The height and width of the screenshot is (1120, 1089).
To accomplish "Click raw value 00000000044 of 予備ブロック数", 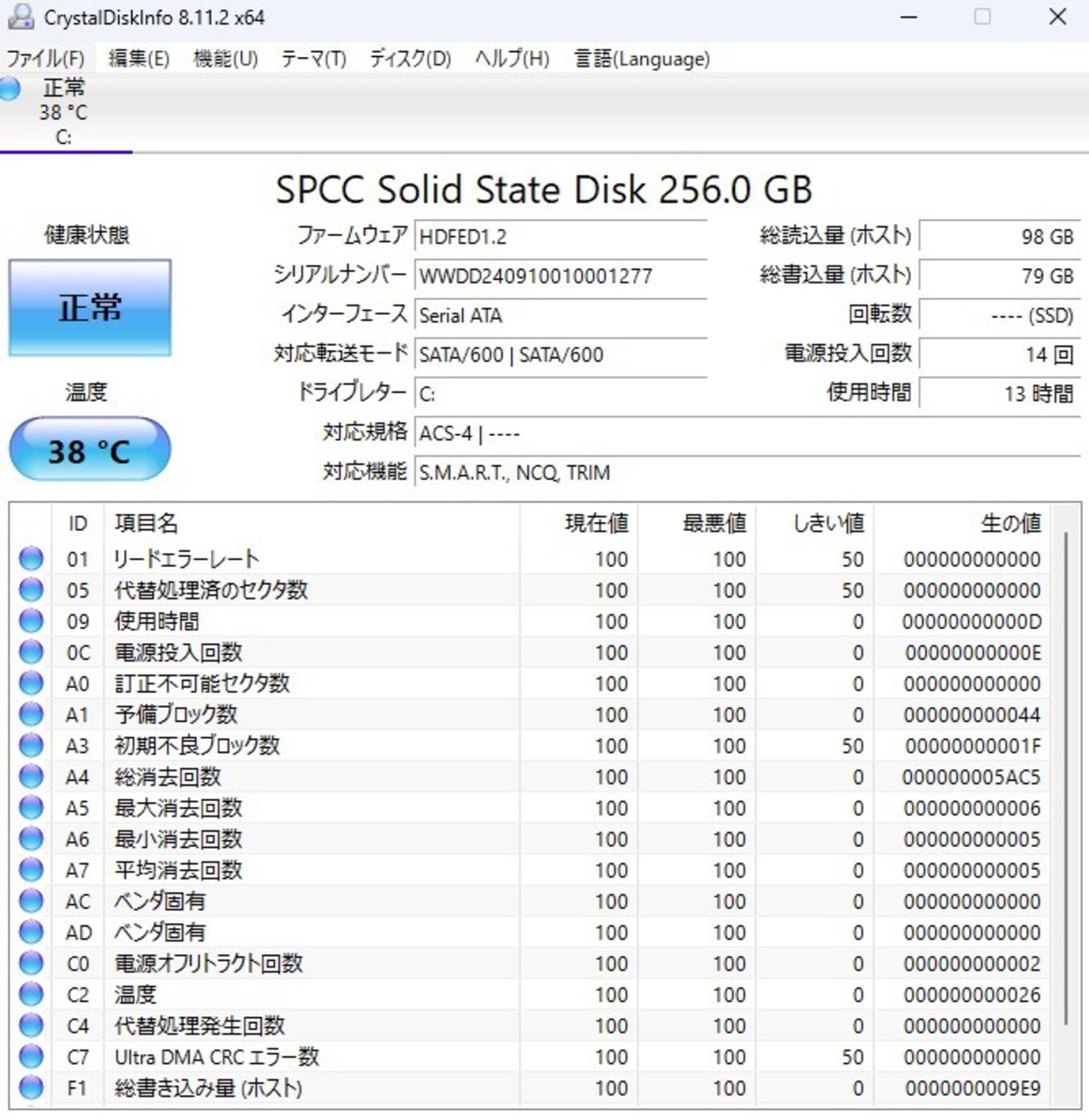I will [x=972, y=715].
